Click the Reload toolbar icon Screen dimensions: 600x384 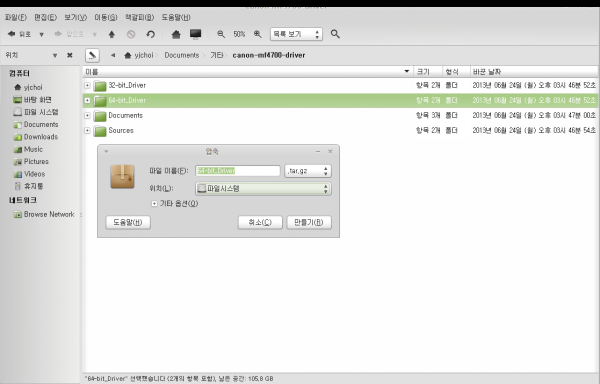[x=150, y=34]
